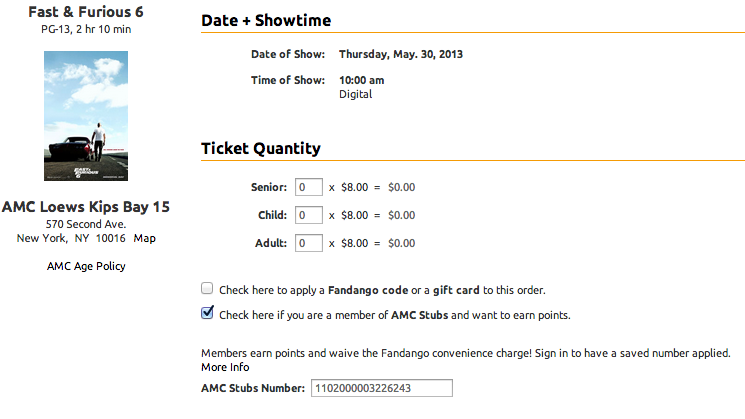Click the 10:00 am showtime text
The image size is (745, 419).
[362, 80]
